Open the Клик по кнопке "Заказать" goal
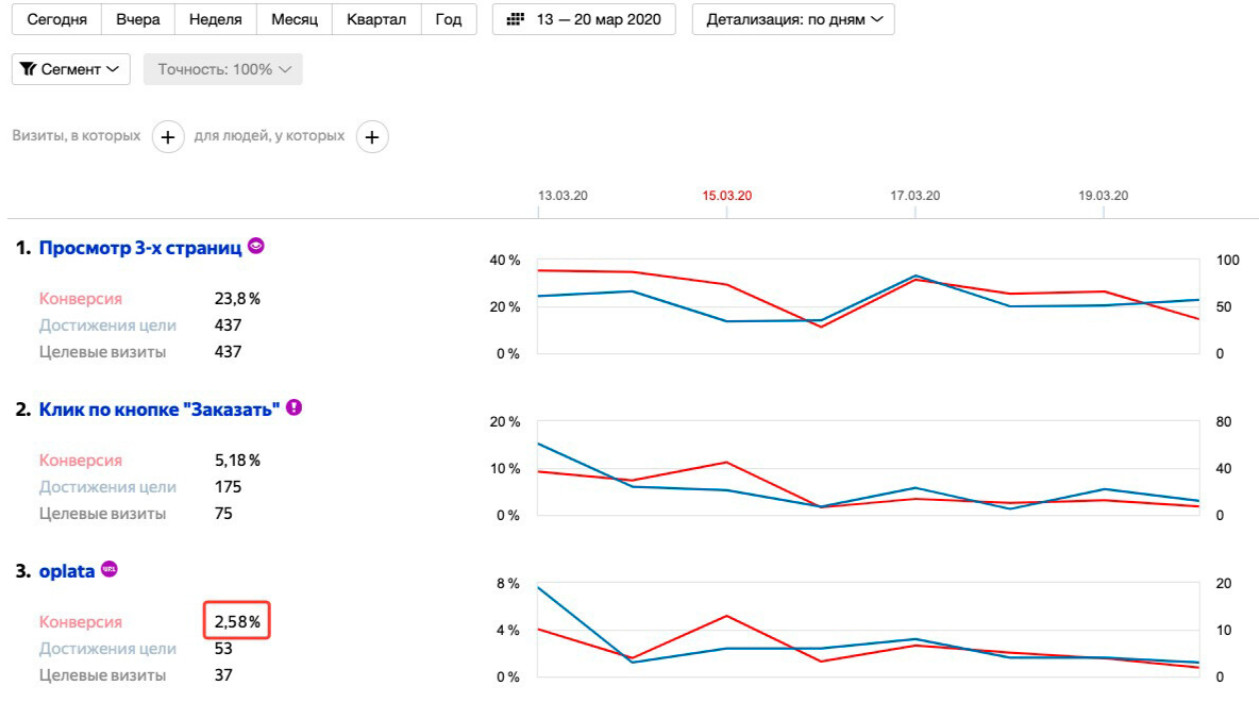This screenshot has height=719, width=1259. (159, 409)
